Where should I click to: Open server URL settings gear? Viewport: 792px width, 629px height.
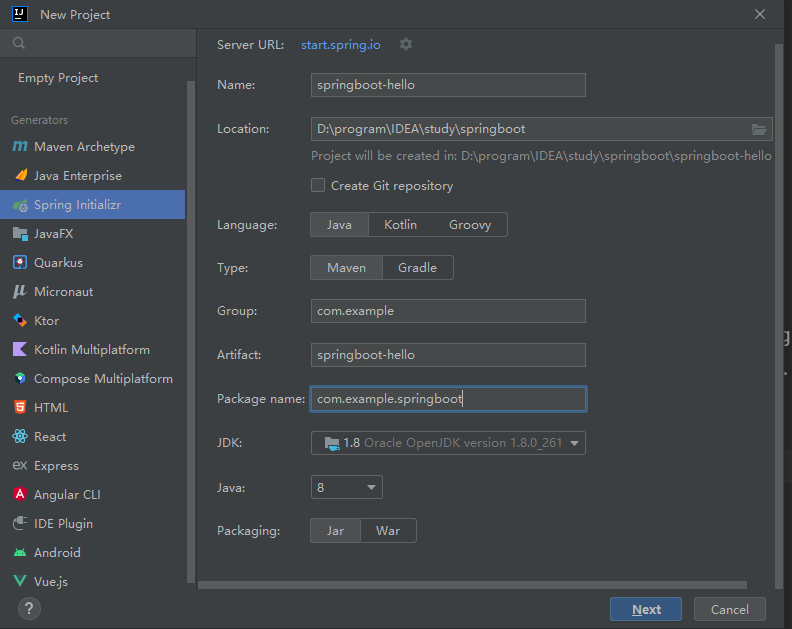[x=406, y=44]
